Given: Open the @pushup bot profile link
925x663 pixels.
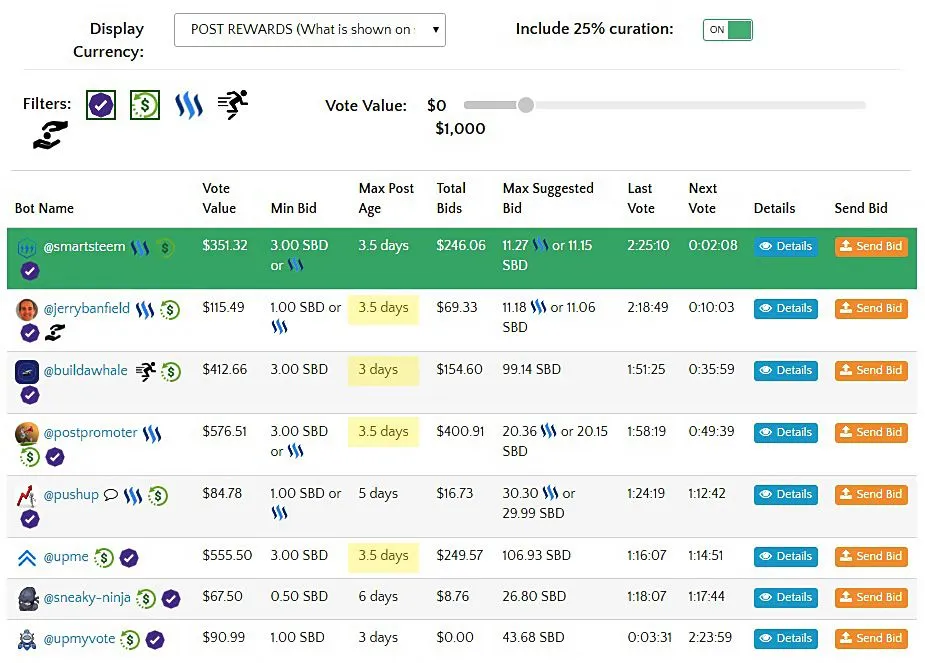Looking at the screenshot, I should click(x=71, y=495).
